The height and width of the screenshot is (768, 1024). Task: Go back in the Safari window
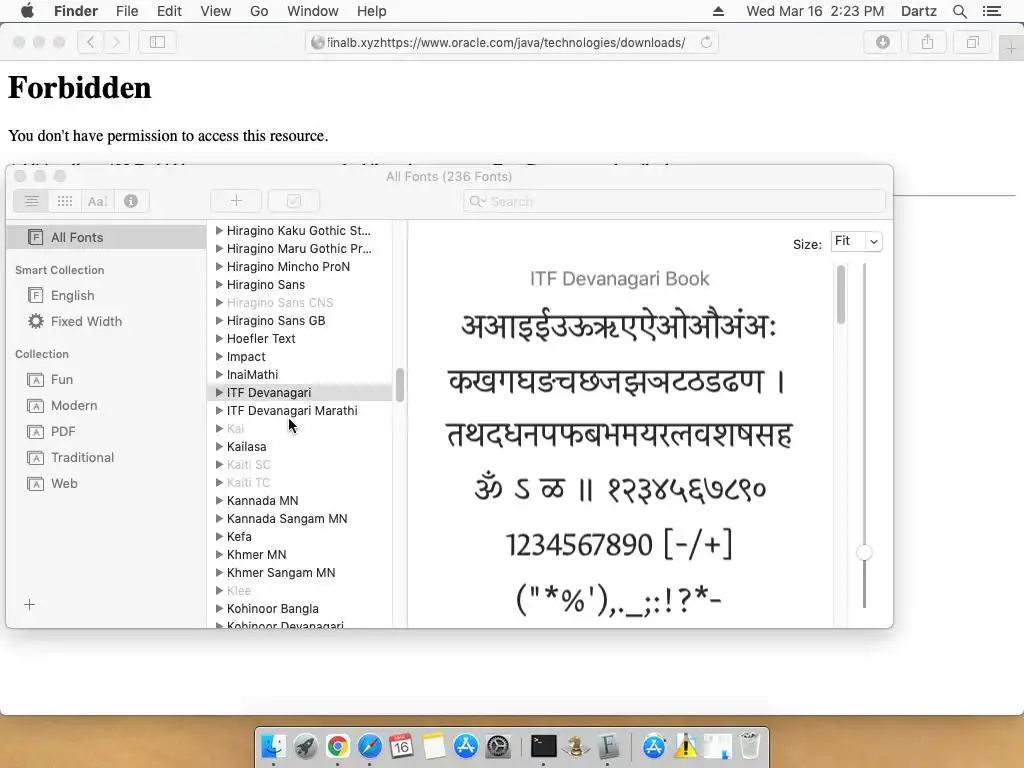[91, 42]
